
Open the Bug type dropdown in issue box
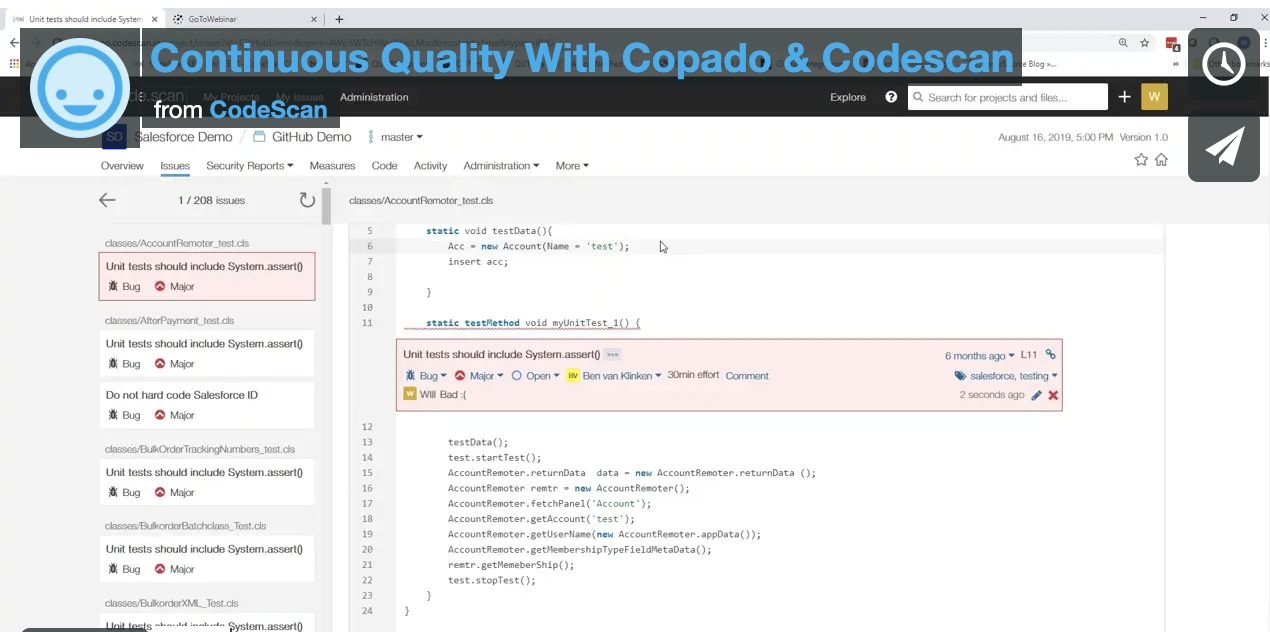click(426, 376)
